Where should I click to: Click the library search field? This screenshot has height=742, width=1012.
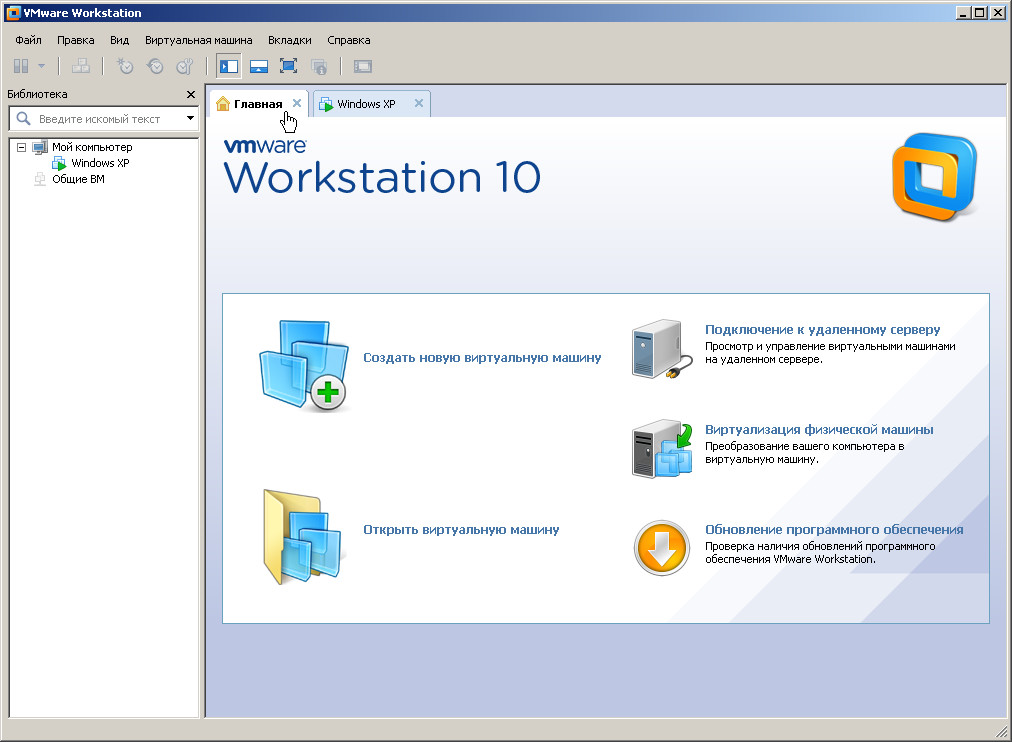pos(103,119)
